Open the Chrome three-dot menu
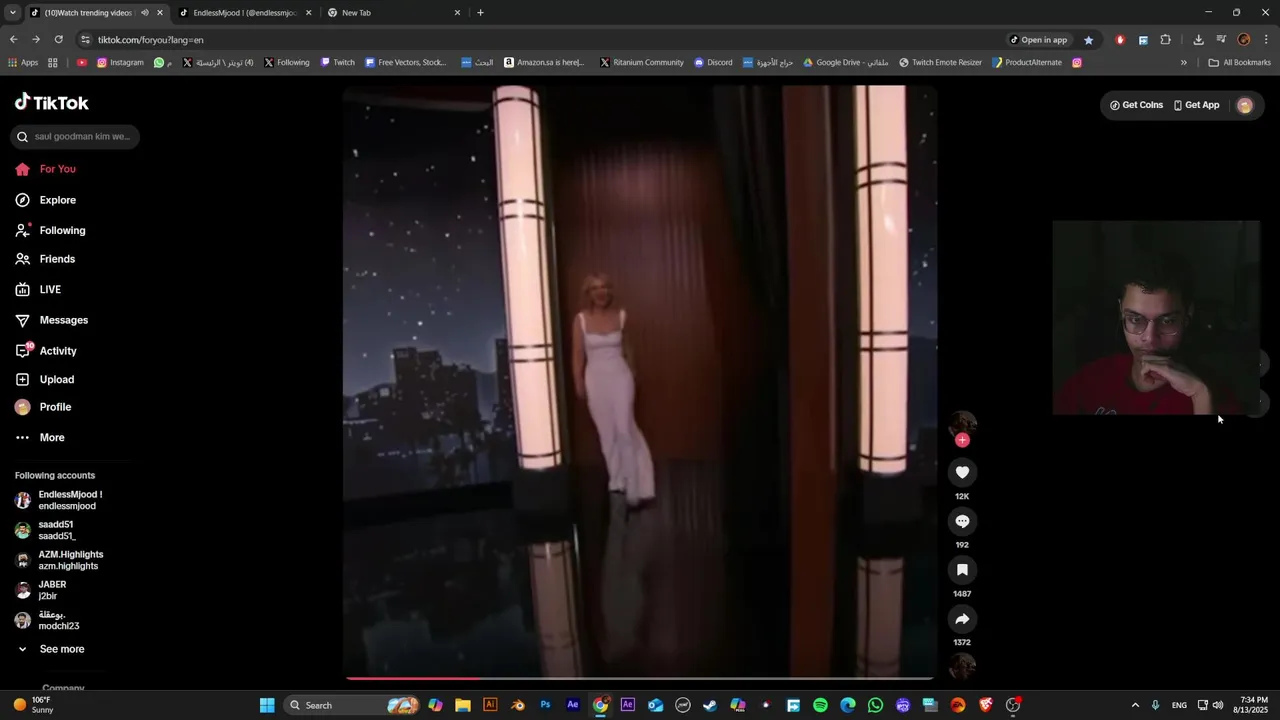 [x=1266, y=40]
